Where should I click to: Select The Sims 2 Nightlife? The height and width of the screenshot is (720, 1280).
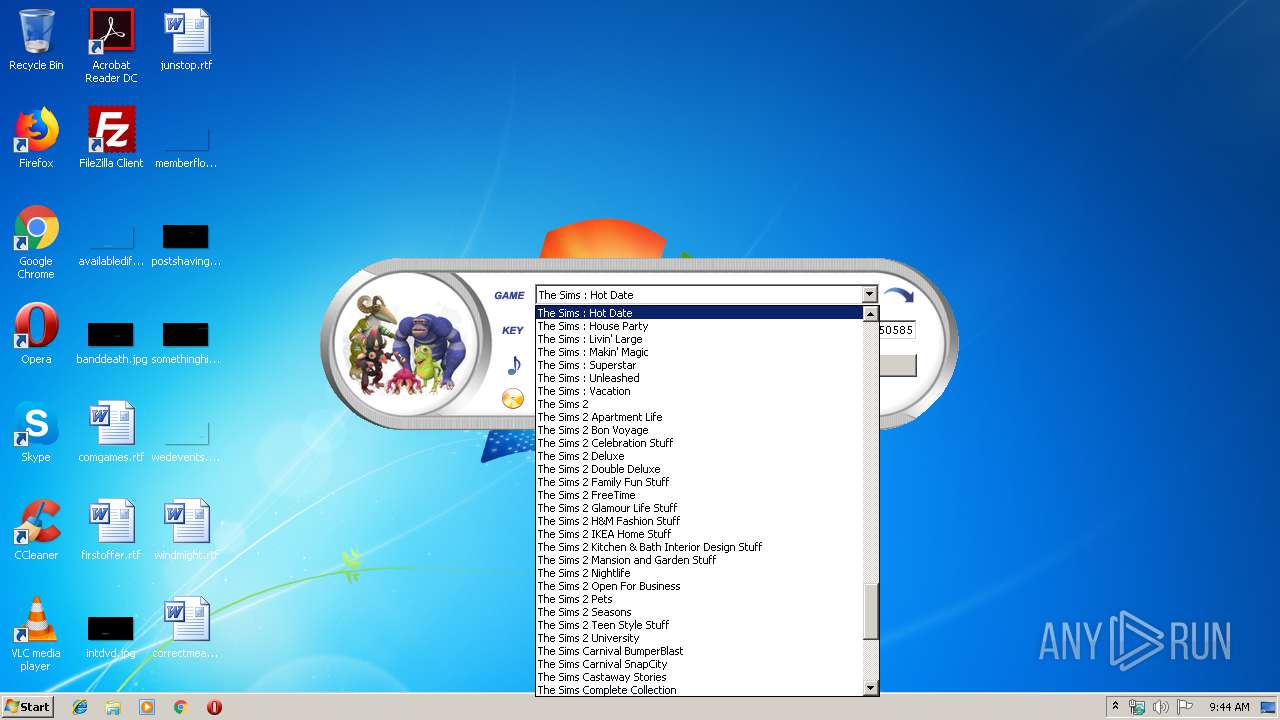[x=699, y=573]
